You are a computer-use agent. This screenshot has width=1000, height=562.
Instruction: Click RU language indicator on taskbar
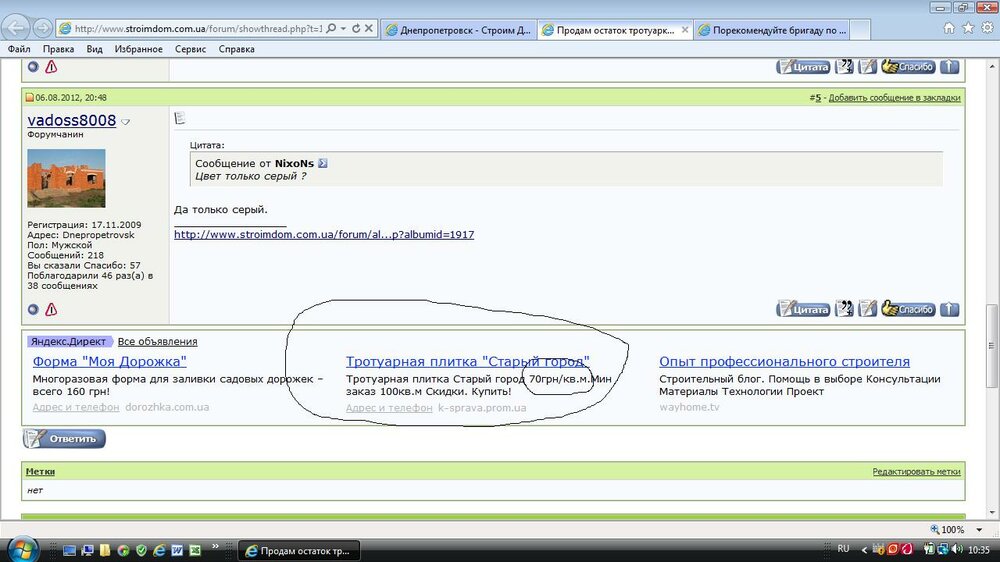[x=843, y=549]
